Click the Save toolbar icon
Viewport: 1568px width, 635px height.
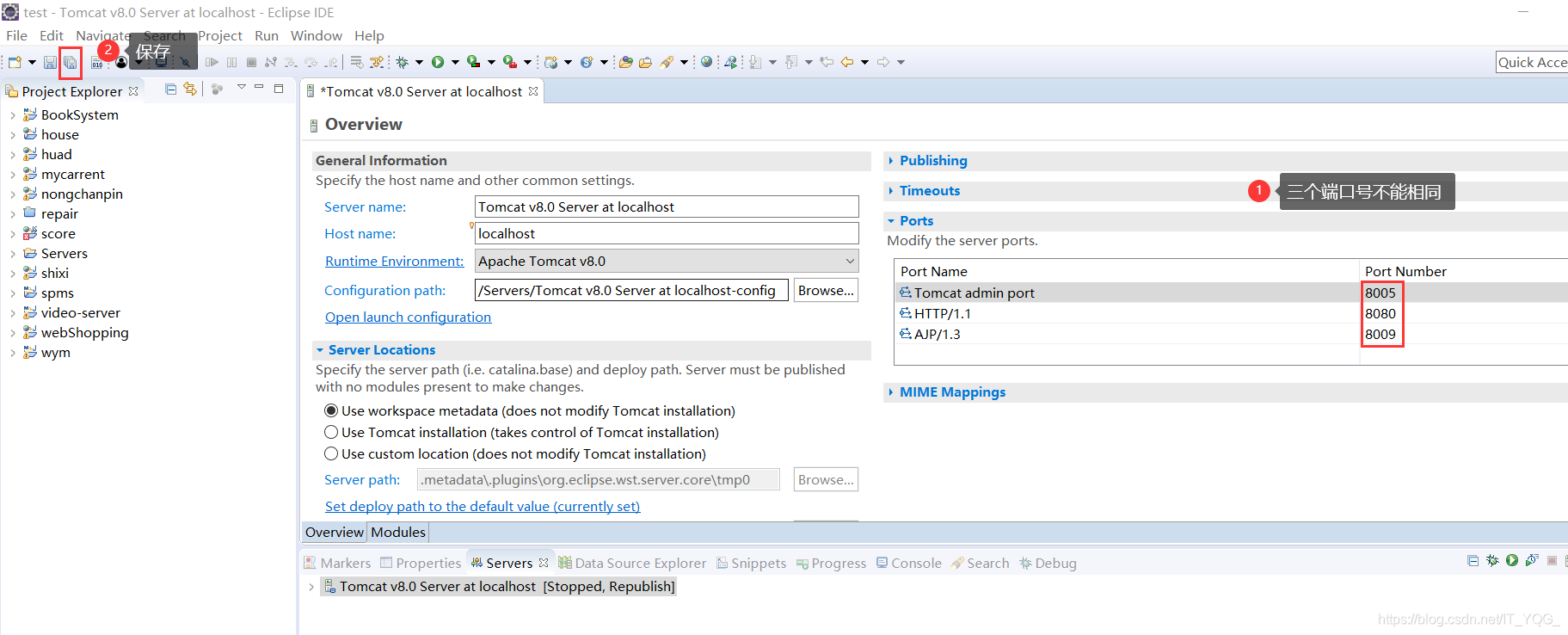(50, 62)
